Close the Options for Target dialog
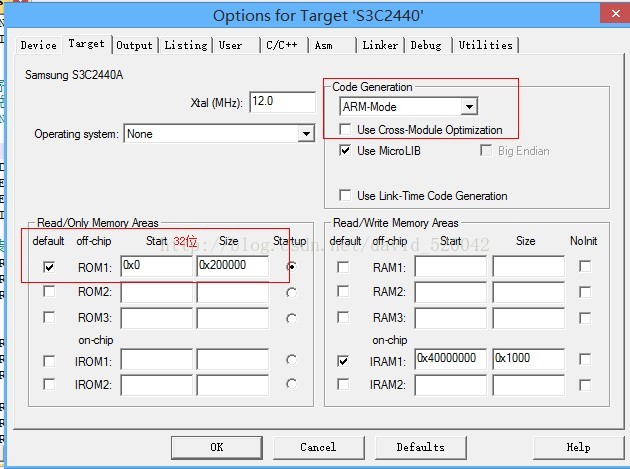This screenshot has height=469, width=630. [615, 14]
